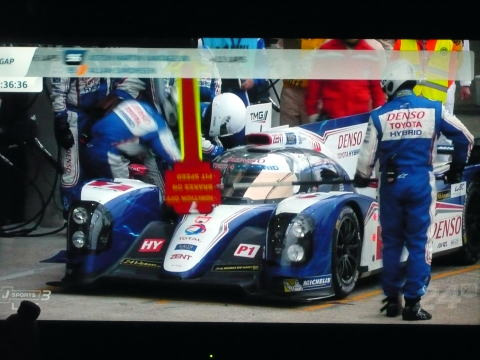Click the large DENSO text on car side

click(447, 228)
